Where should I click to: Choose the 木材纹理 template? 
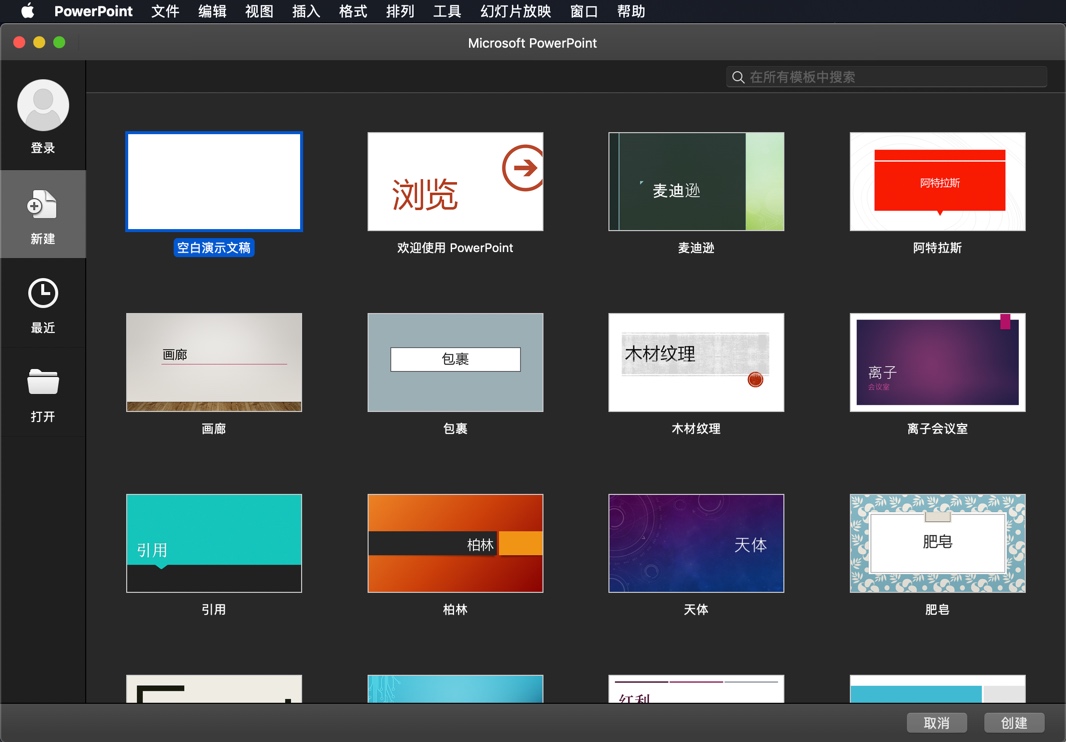coord(696,362)
